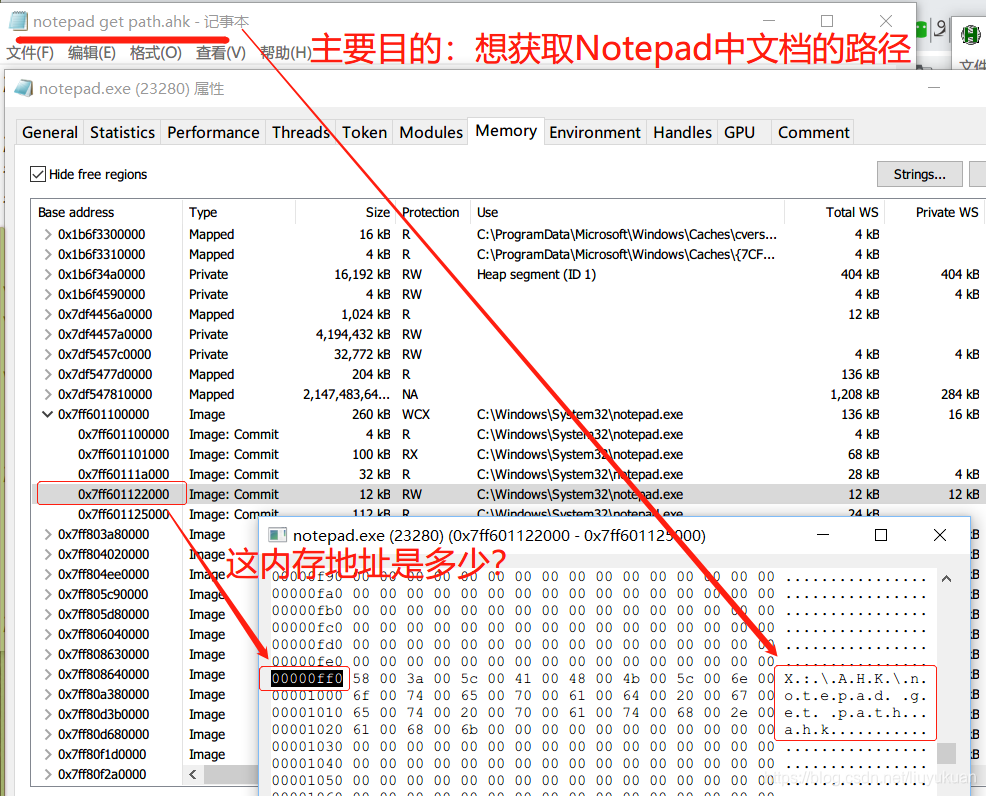This screenshot has height=796, width=986.
Task: Select row 0x7ff804020000
Action: pos(145,555)
